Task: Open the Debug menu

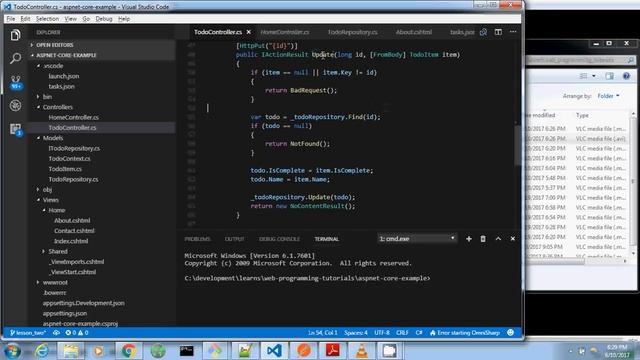Action: pyautogui.click(x=104, y=19)
